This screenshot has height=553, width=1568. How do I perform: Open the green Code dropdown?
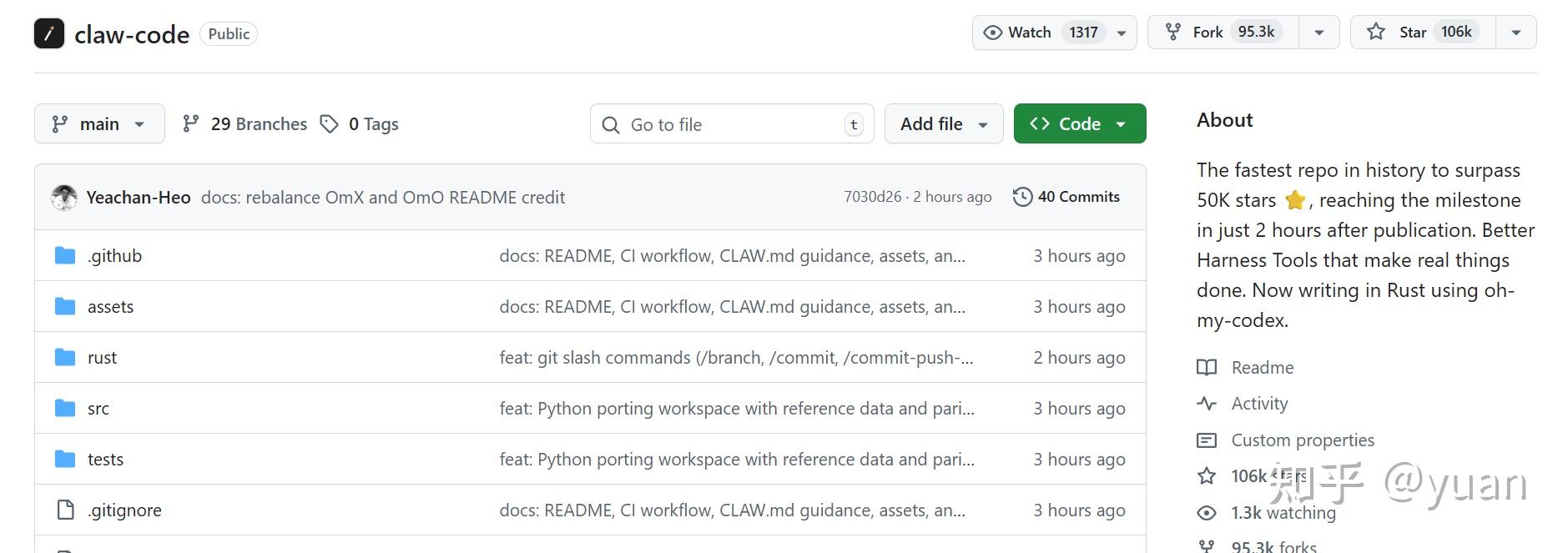point(1080,123)
